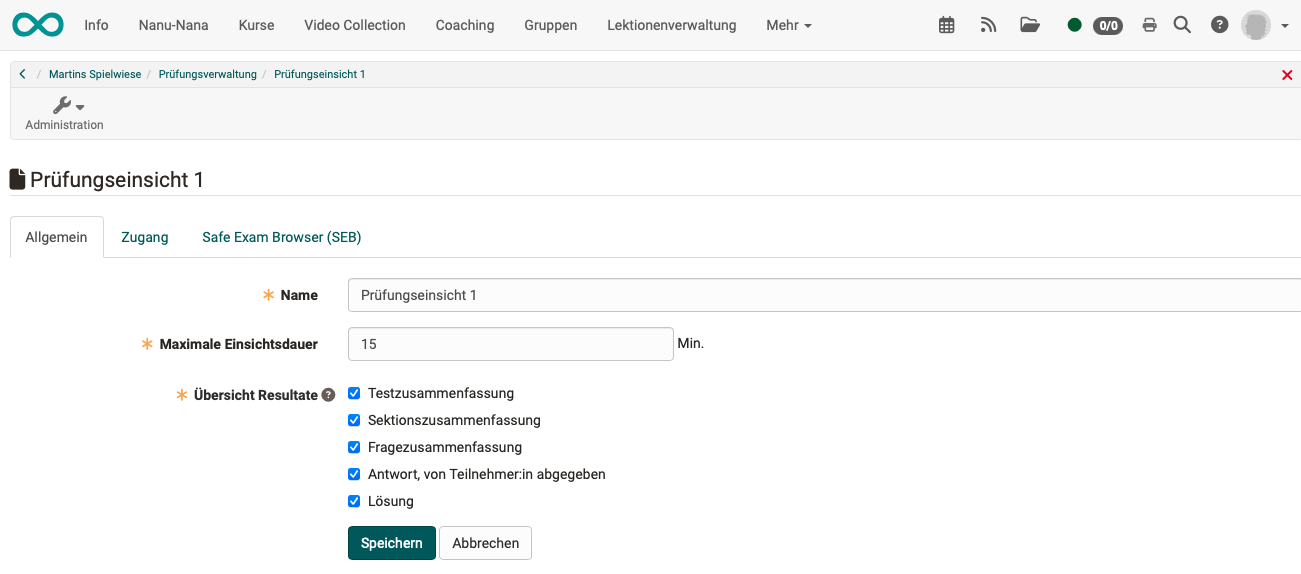1301x574 pixels.
Task: Open the help question mark icon
Action: [x=1220, y=25]
